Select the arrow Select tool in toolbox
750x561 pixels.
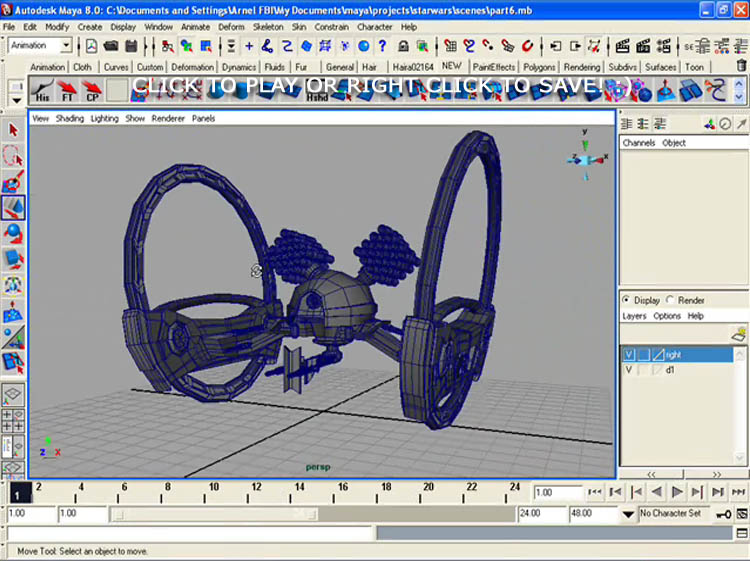(13, 130)
